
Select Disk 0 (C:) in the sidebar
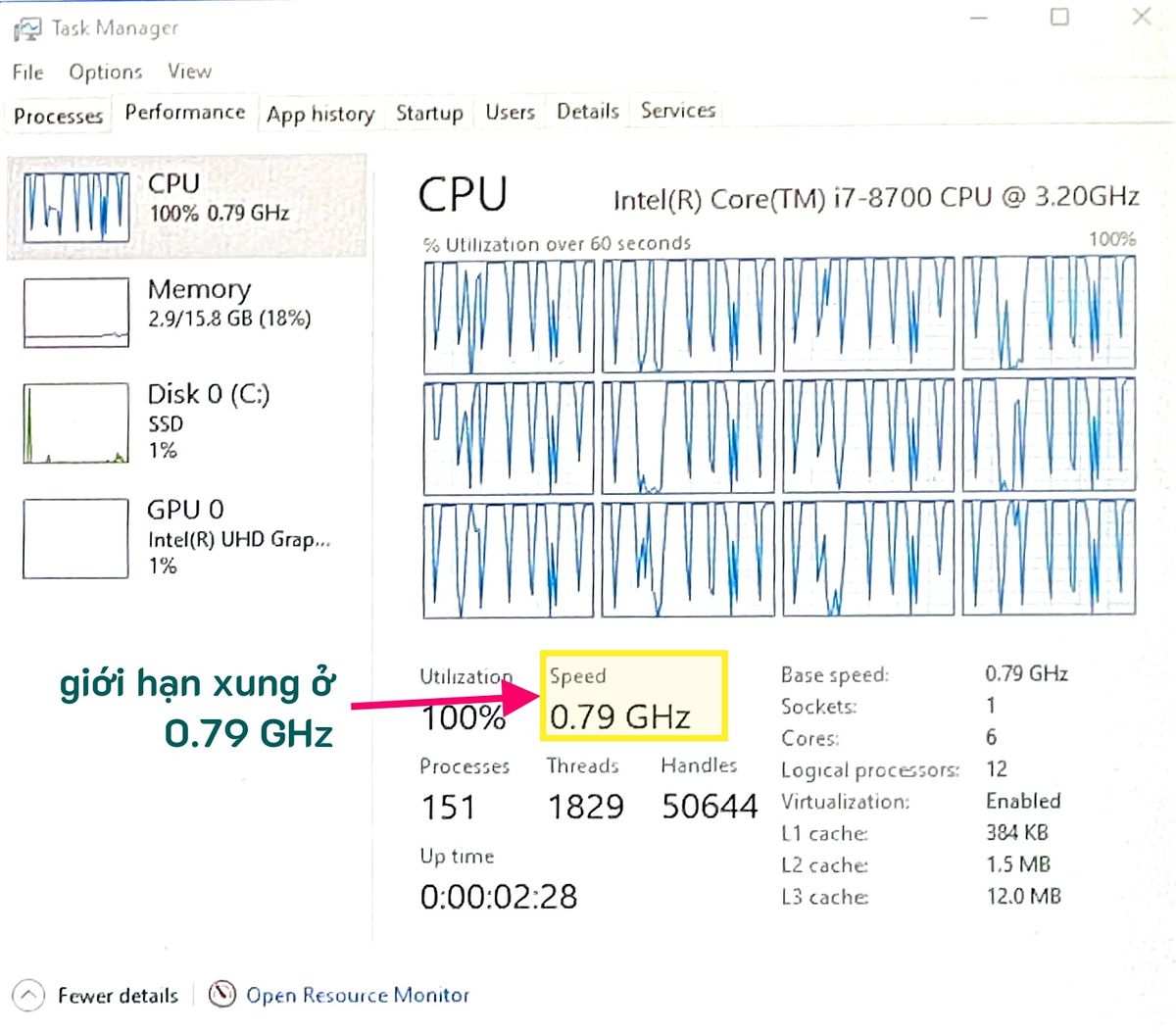(x=208, y=395)
